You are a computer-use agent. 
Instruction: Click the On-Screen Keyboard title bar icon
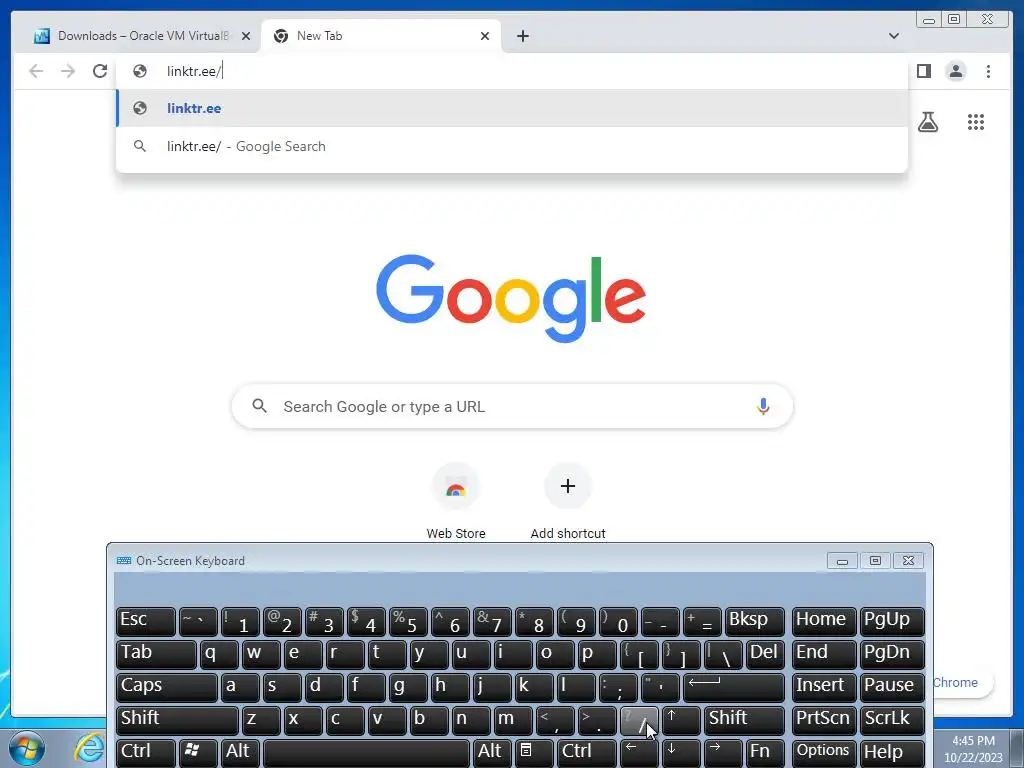(x=123, y=561)
